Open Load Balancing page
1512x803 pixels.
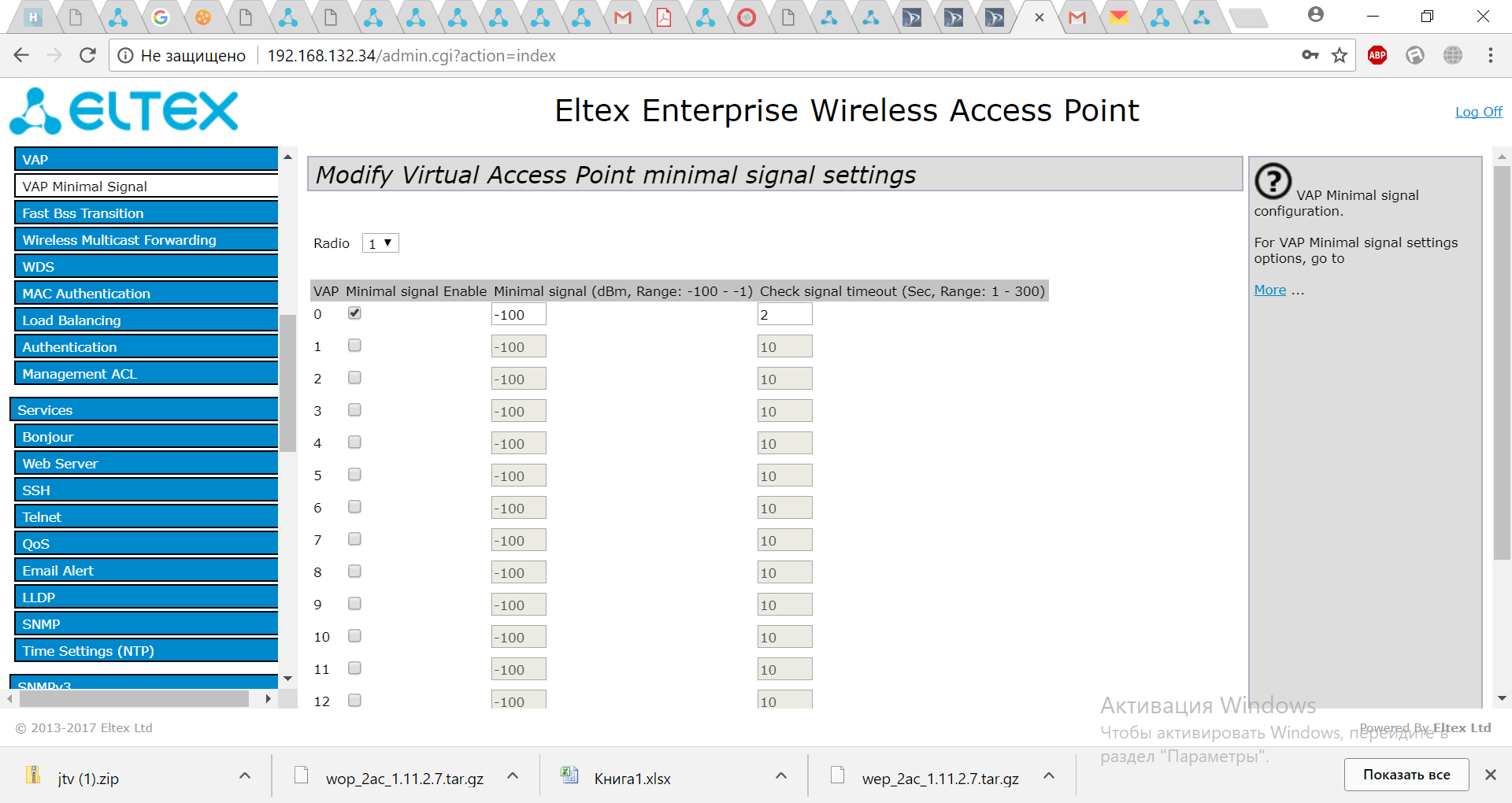[146, 320]
